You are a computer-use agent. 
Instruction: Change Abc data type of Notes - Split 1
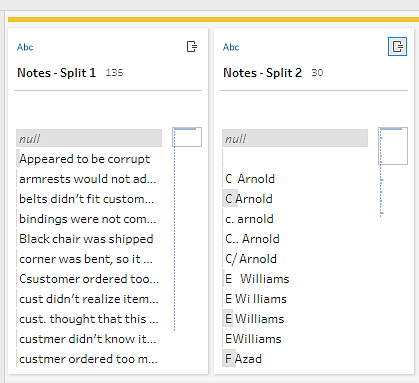coord(25,47)
